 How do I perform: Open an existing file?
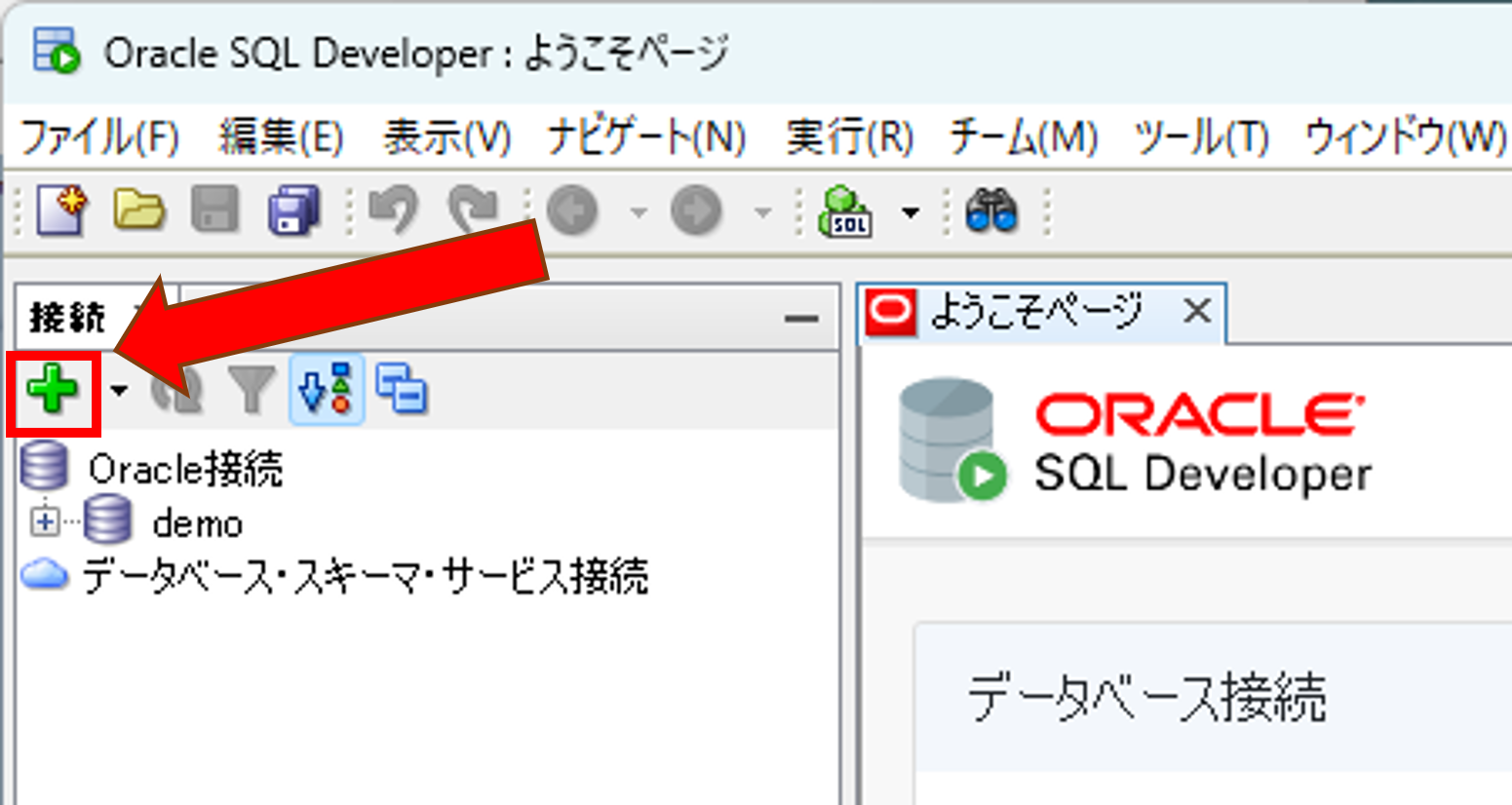tap(138, 210)
